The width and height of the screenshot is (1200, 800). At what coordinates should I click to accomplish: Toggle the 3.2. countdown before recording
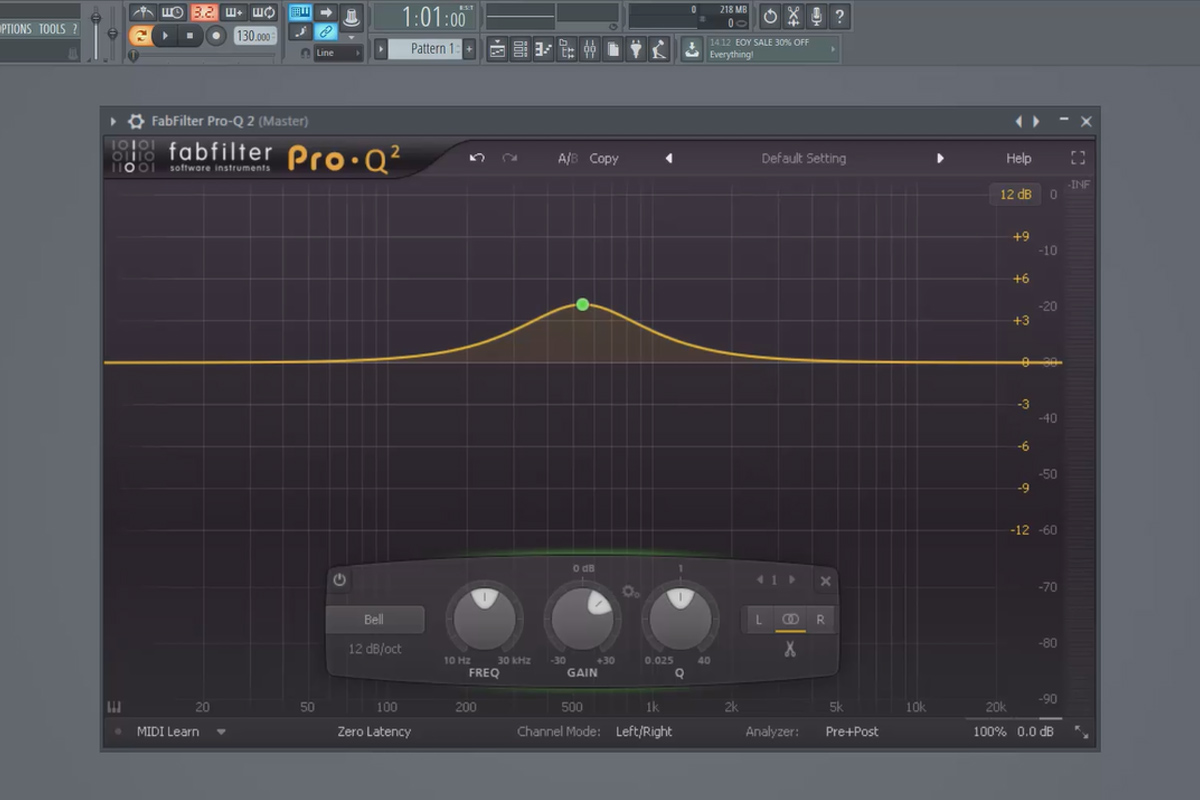203,12
